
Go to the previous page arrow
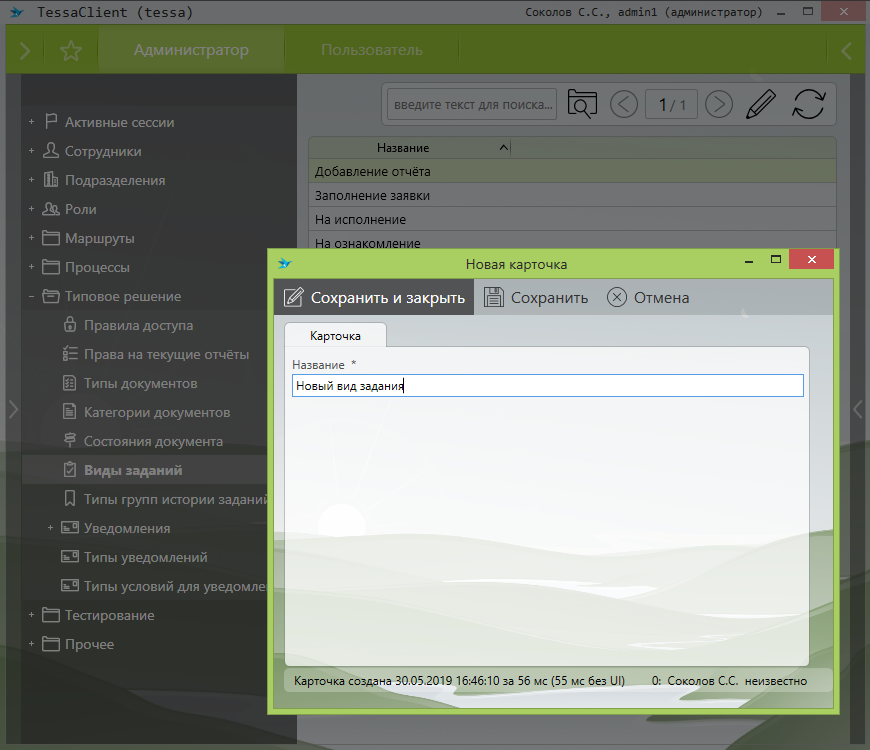coord(624,104)
